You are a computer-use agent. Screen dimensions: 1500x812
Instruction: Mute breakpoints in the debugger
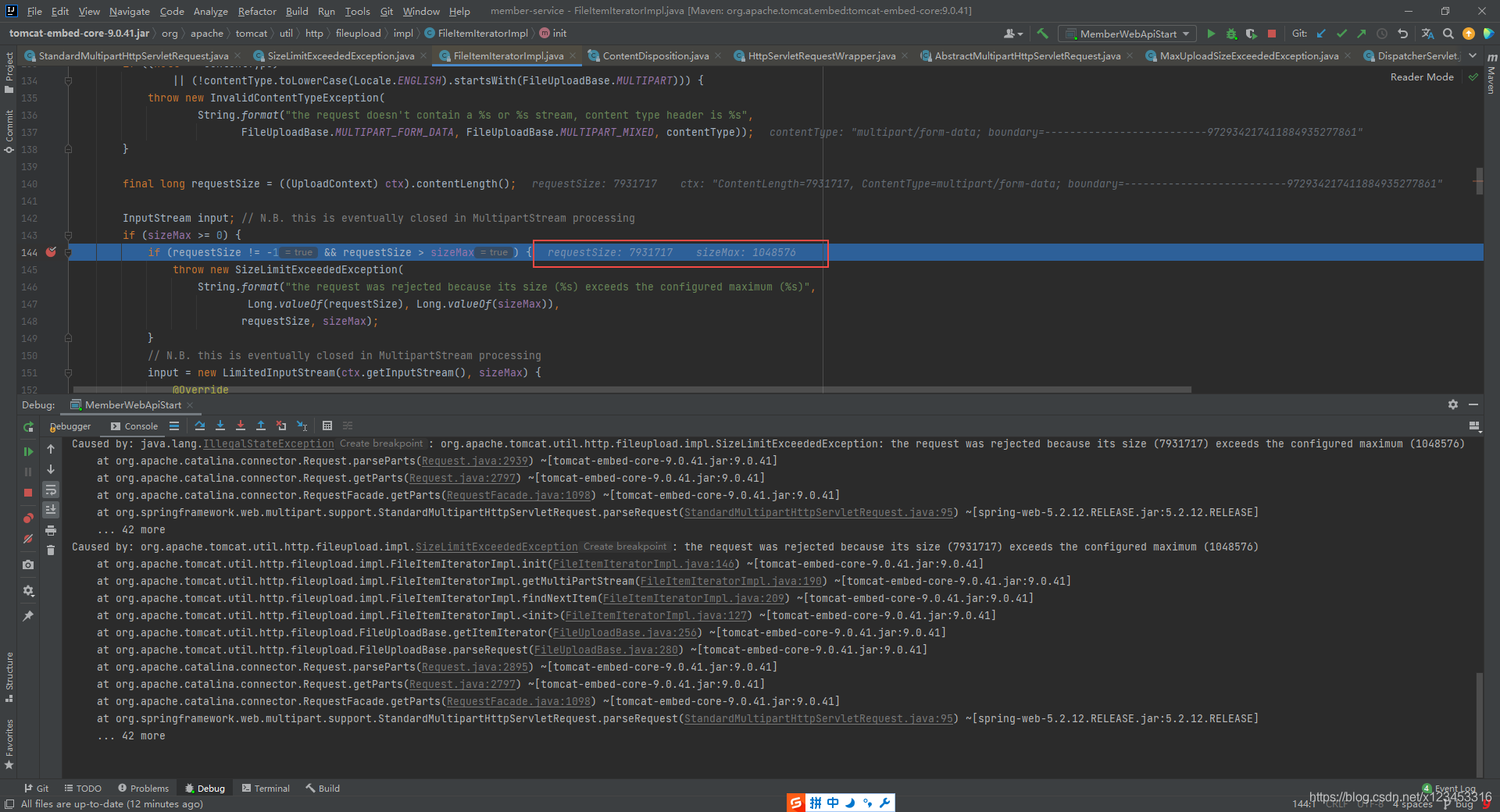click(x=28, y=539)
